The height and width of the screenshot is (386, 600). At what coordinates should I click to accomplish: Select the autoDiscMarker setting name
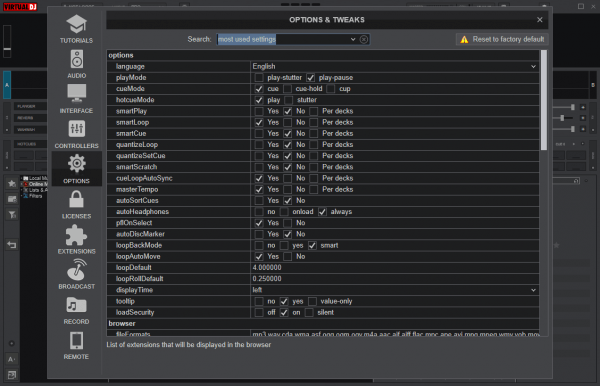click(x=140, y=234)
